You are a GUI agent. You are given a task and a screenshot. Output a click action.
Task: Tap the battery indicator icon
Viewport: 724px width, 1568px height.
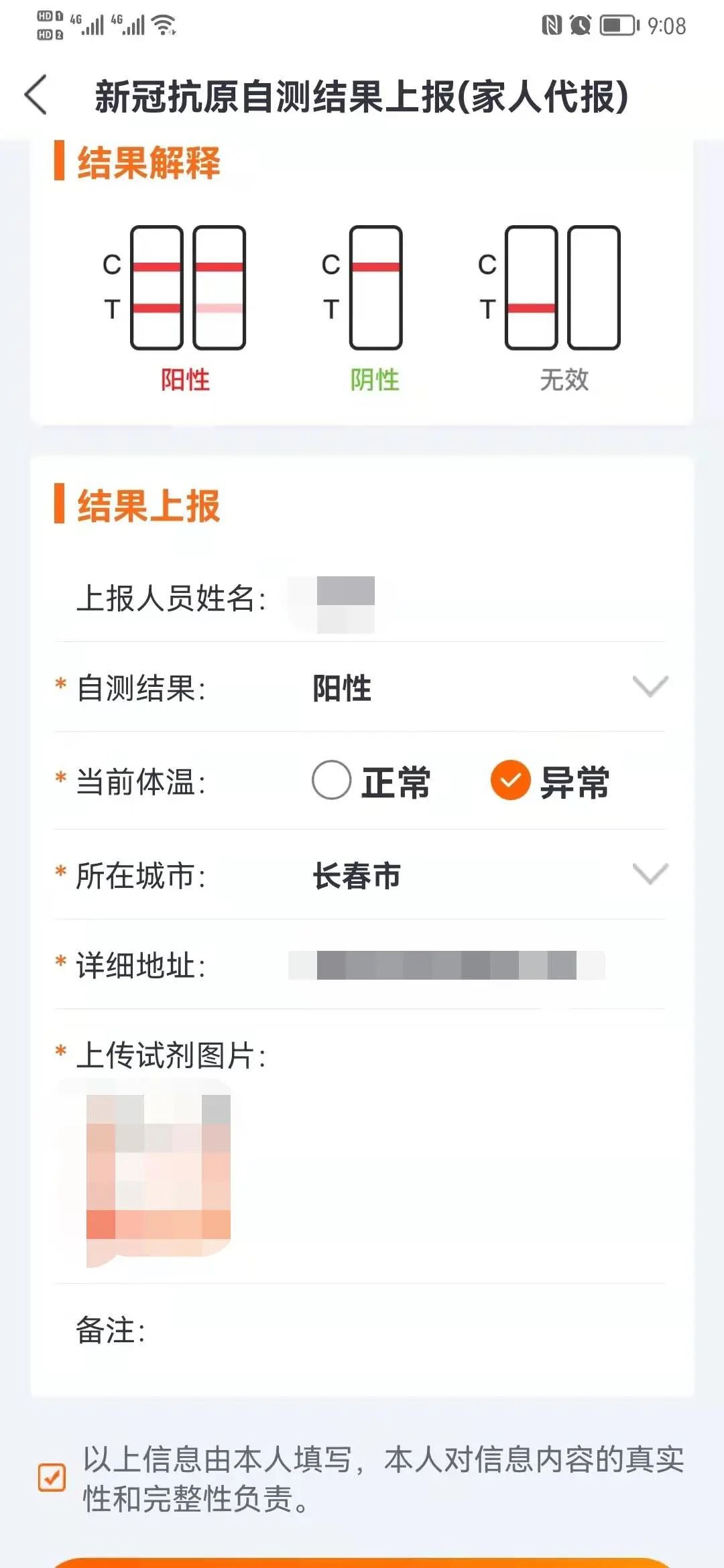[x=619, y=25]
